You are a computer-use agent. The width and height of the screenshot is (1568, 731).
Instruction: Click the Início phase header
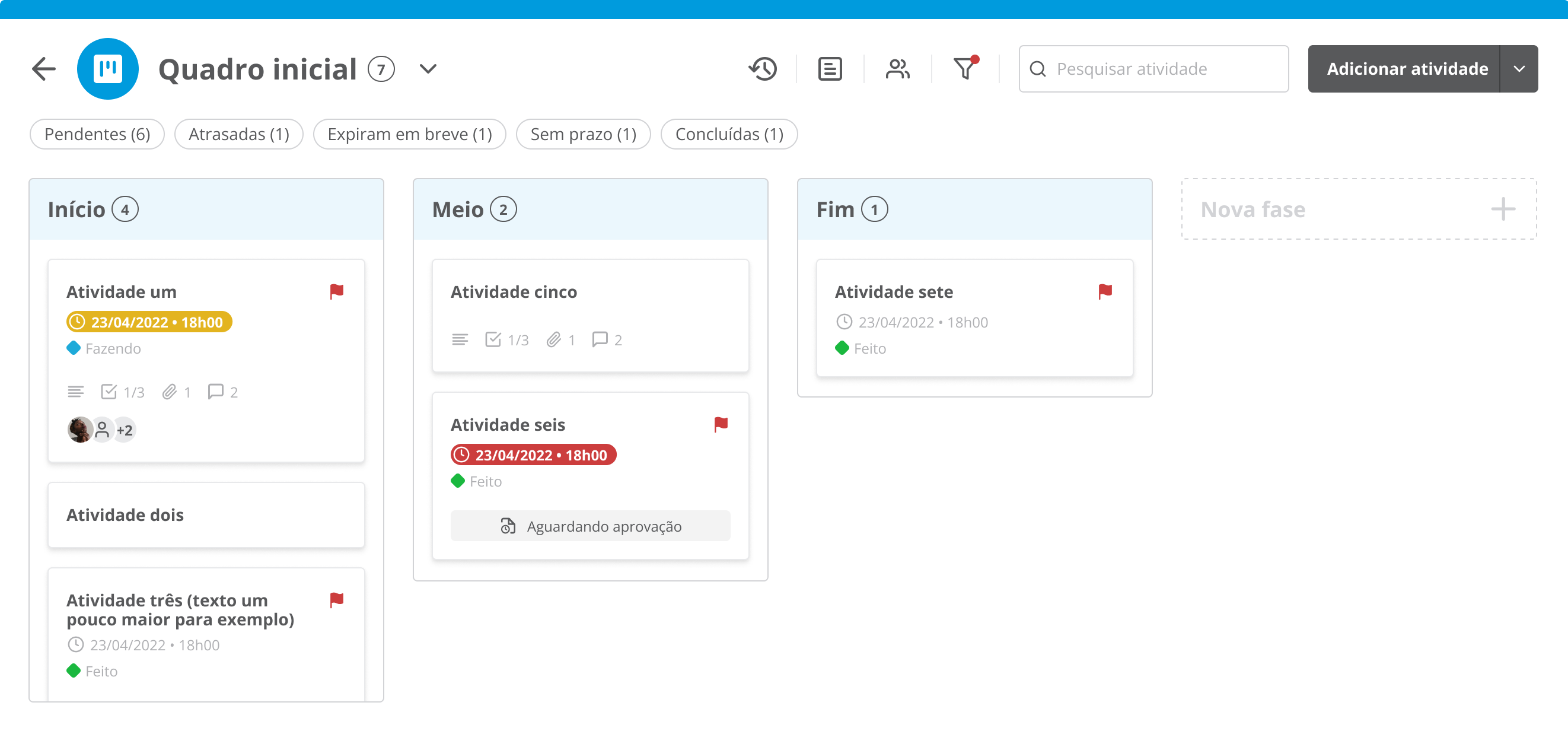pyautogui.click(x=206, y=209)
